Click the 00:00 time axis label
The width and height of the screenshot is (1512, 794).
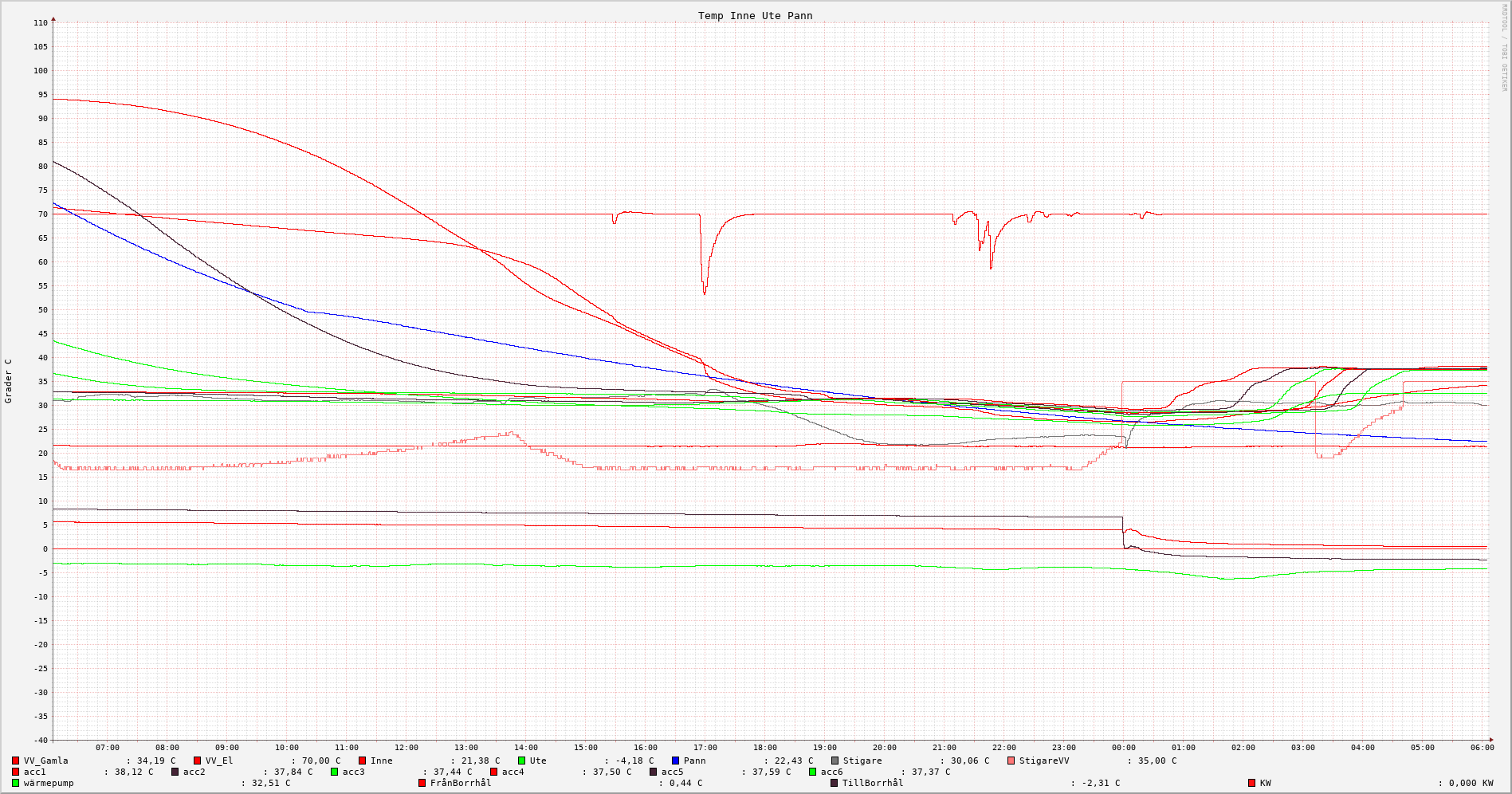click(1123, 748)
